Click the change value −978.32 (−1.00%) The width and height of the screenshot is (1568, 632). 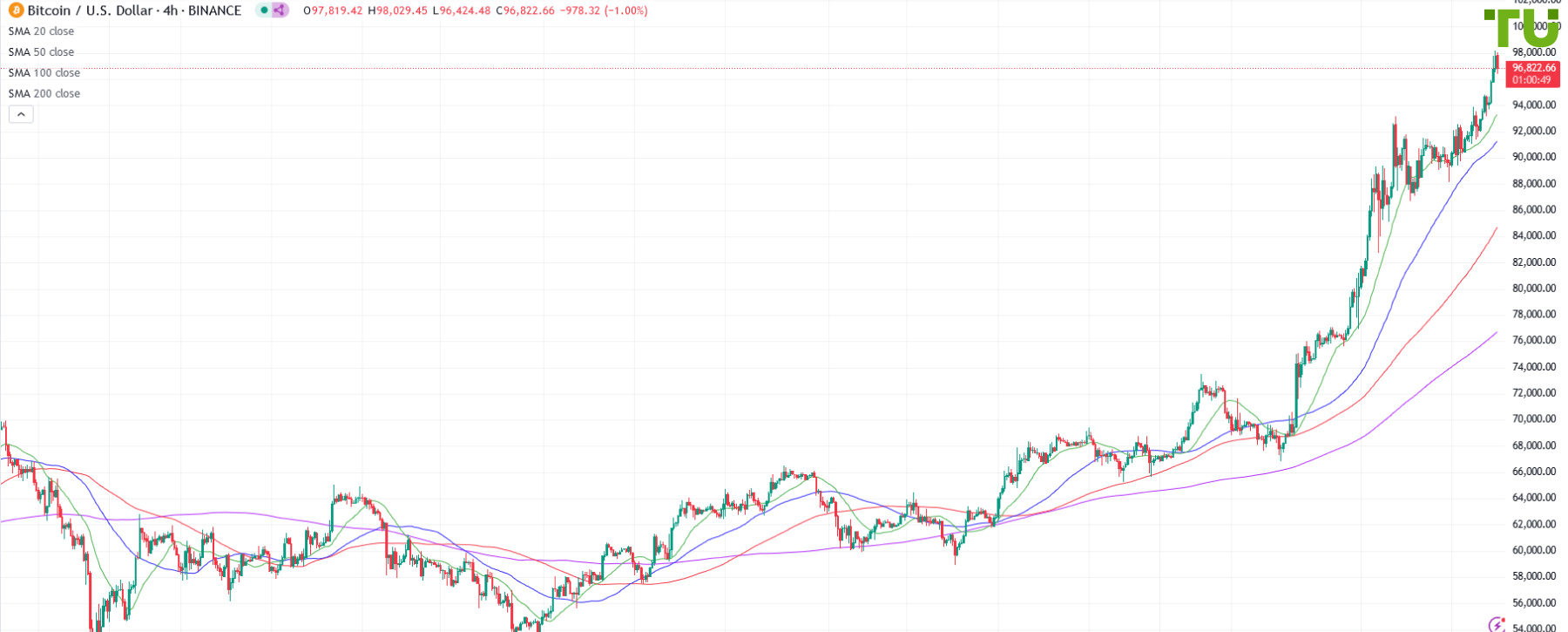pyautogui.click(x=604, y=10)
